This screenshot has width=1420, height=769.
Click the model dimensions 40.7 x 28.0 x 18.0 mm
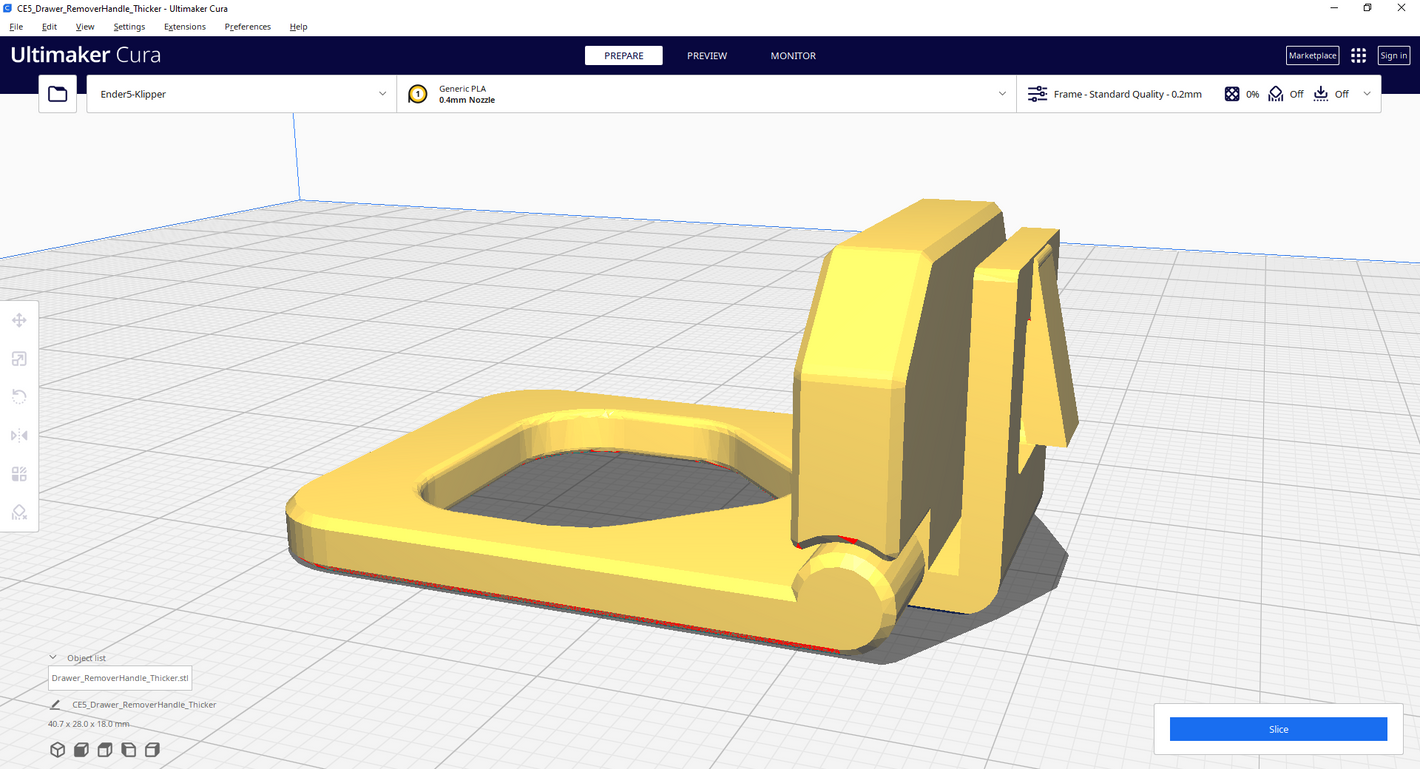pos(88,724)
